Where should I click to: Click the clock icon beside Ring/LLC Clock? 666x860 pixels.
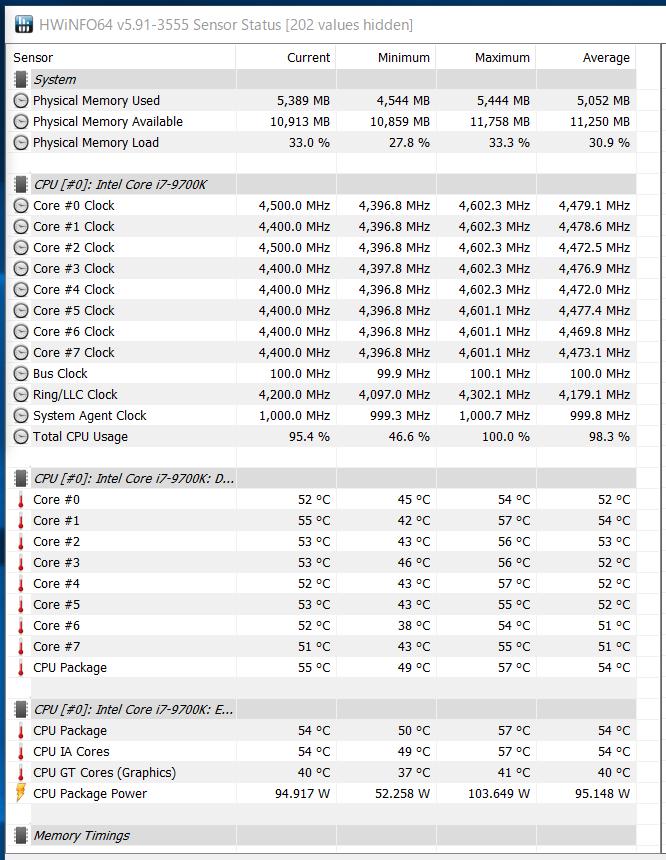21,395
